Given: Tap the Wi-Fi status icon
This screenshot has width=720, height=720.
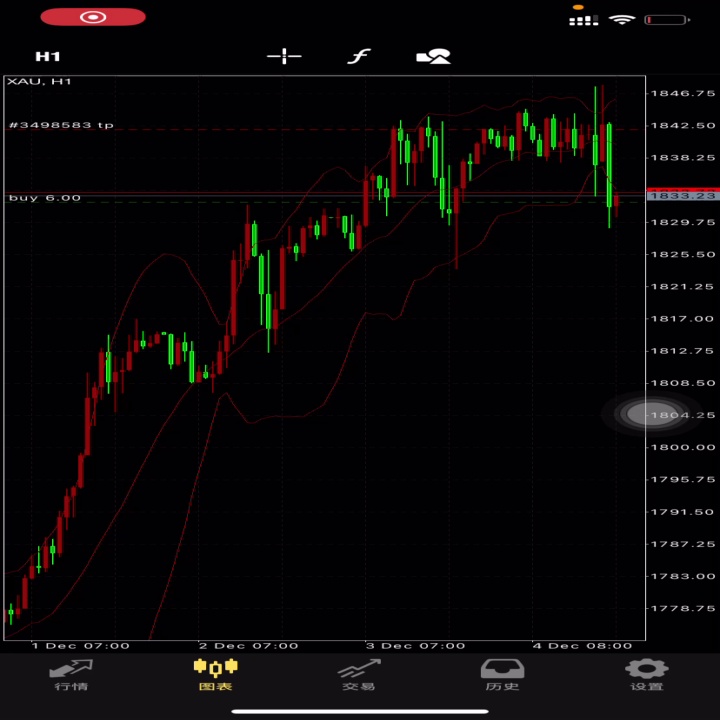Looking at the screenshot, I should coord(622,19).
